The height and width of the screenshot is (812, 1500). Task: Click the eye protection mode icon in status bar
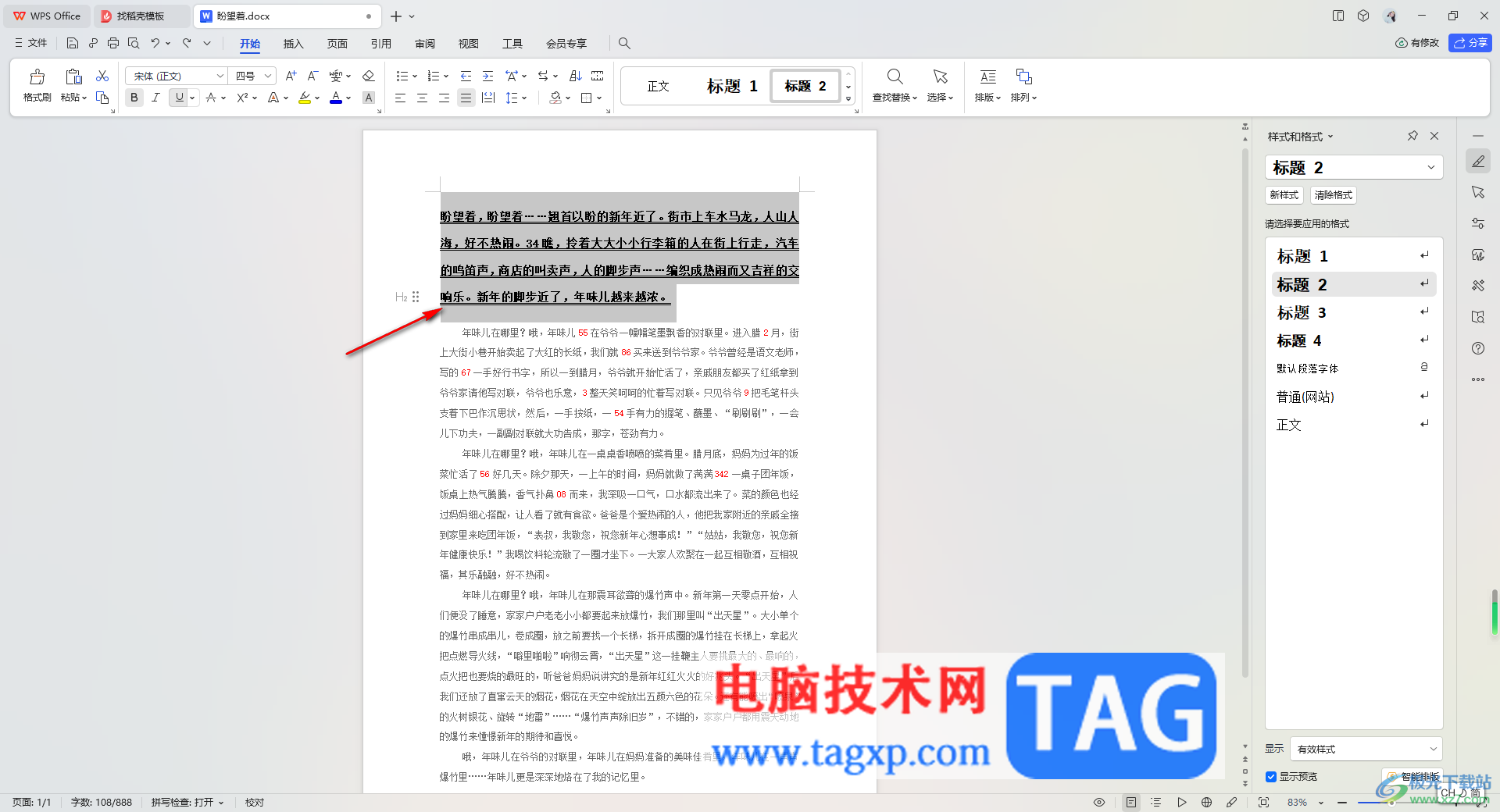[1099, 802]
